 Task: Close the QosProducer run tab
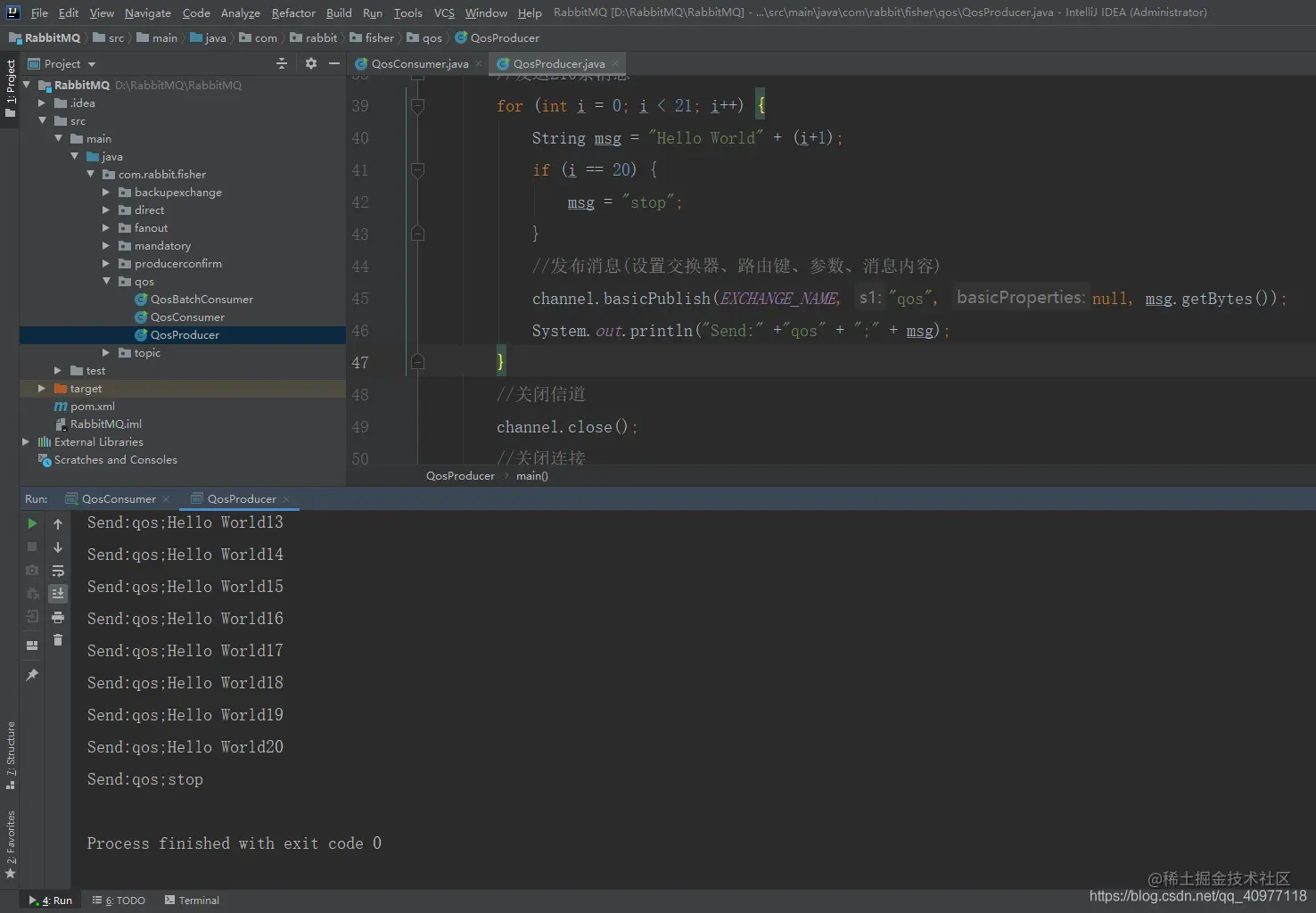pyautogui.click(x=286, y=499)
